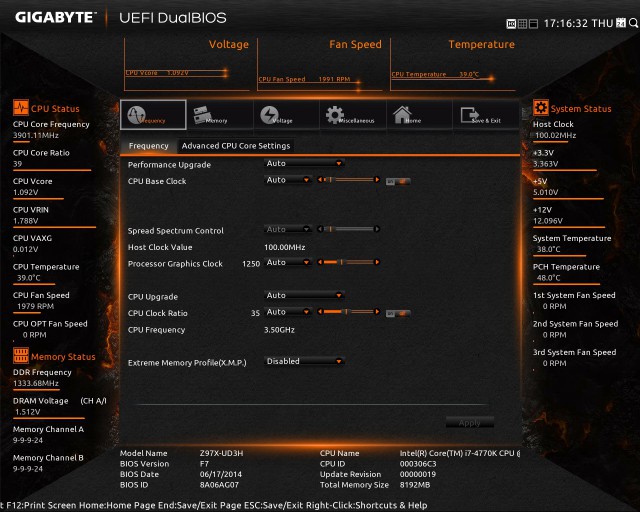Viewport: 640px width, 512px height.
Task: Click the Spread Spectrum Control slider track
Action: pyautogui.click(x=349, y=229)
